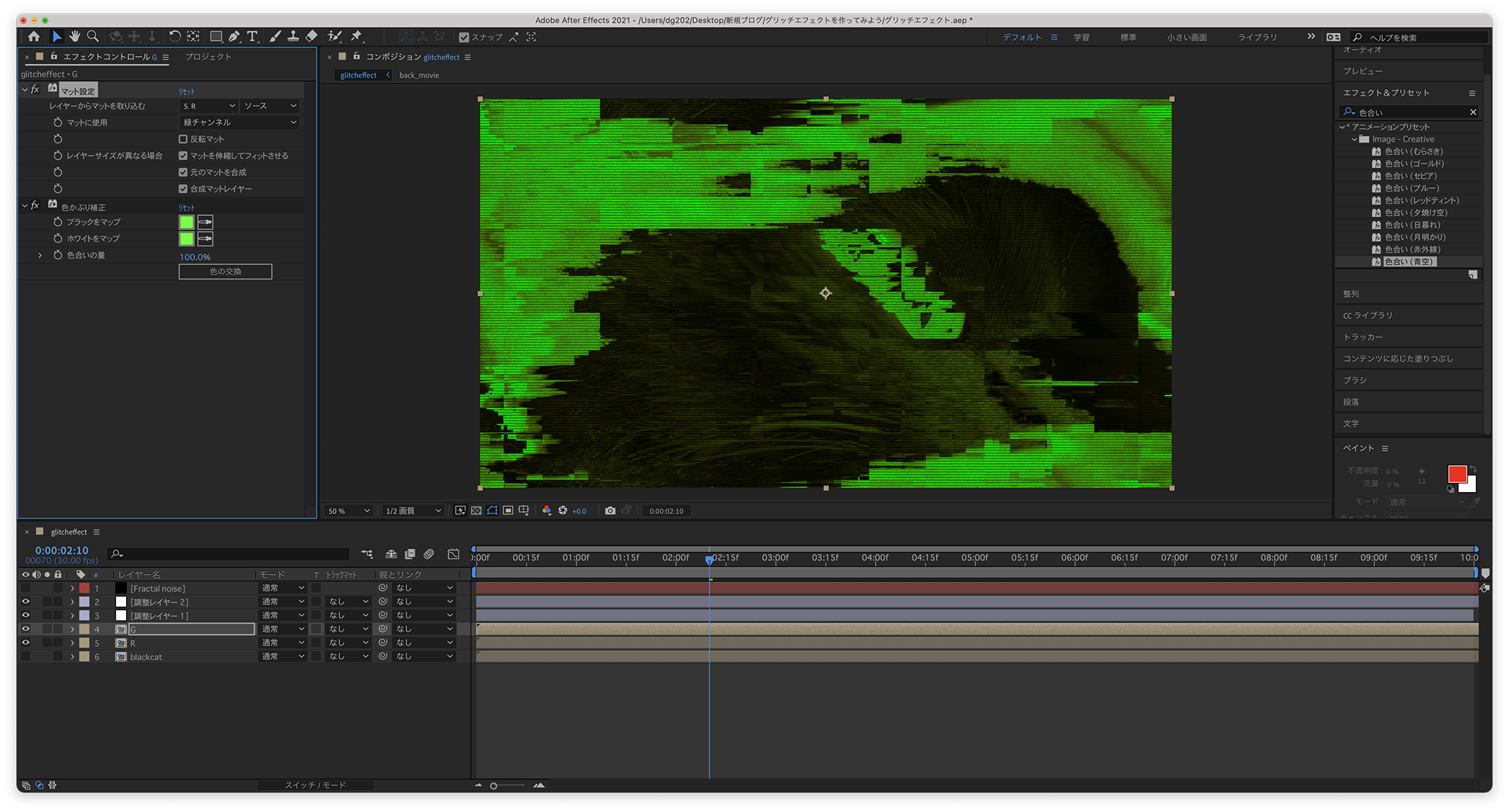Expand the Fractal noise layer

pos(72,588)
